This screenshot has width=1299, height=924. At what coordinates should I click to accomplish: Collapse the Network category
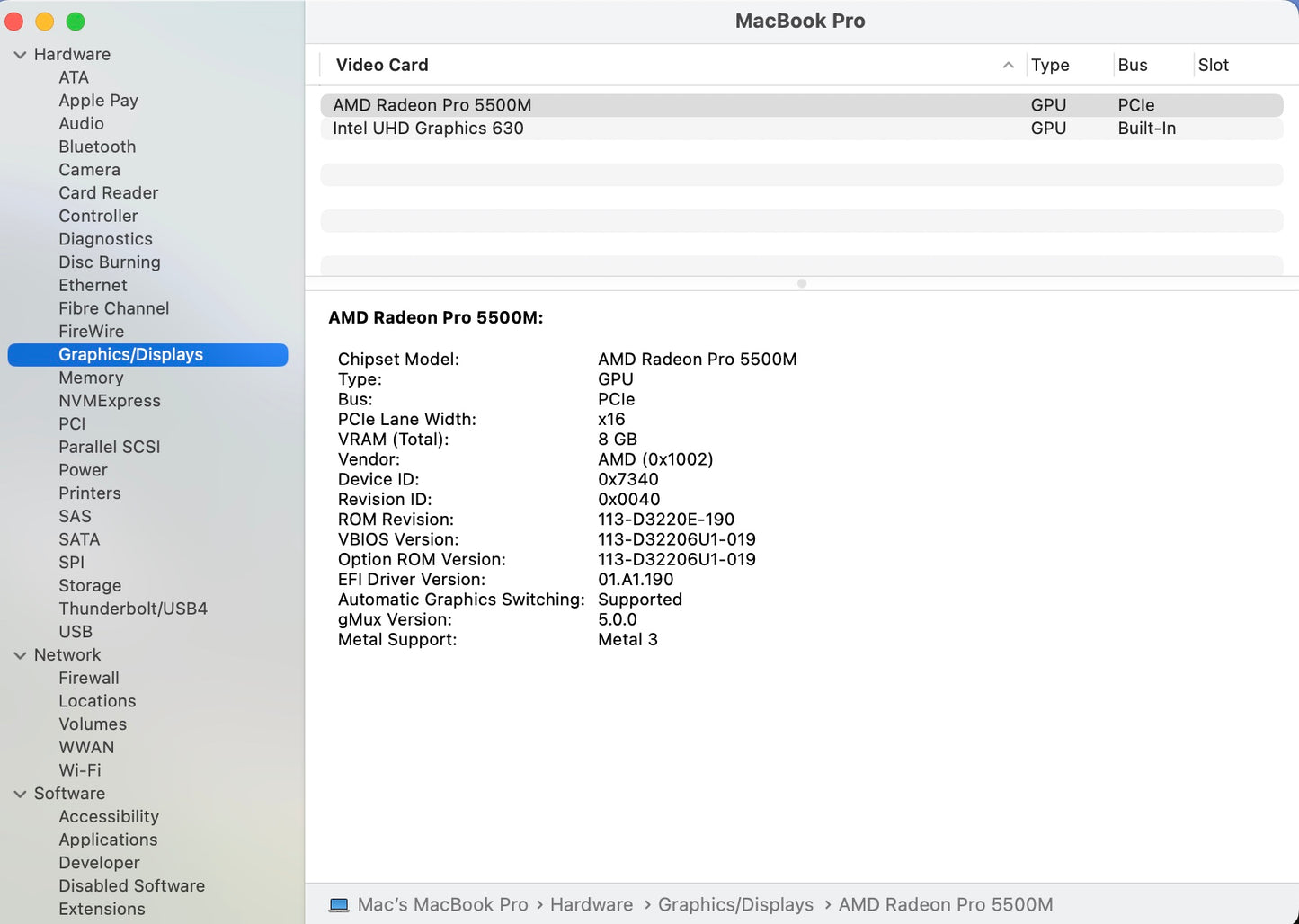[x=20, y=654]
